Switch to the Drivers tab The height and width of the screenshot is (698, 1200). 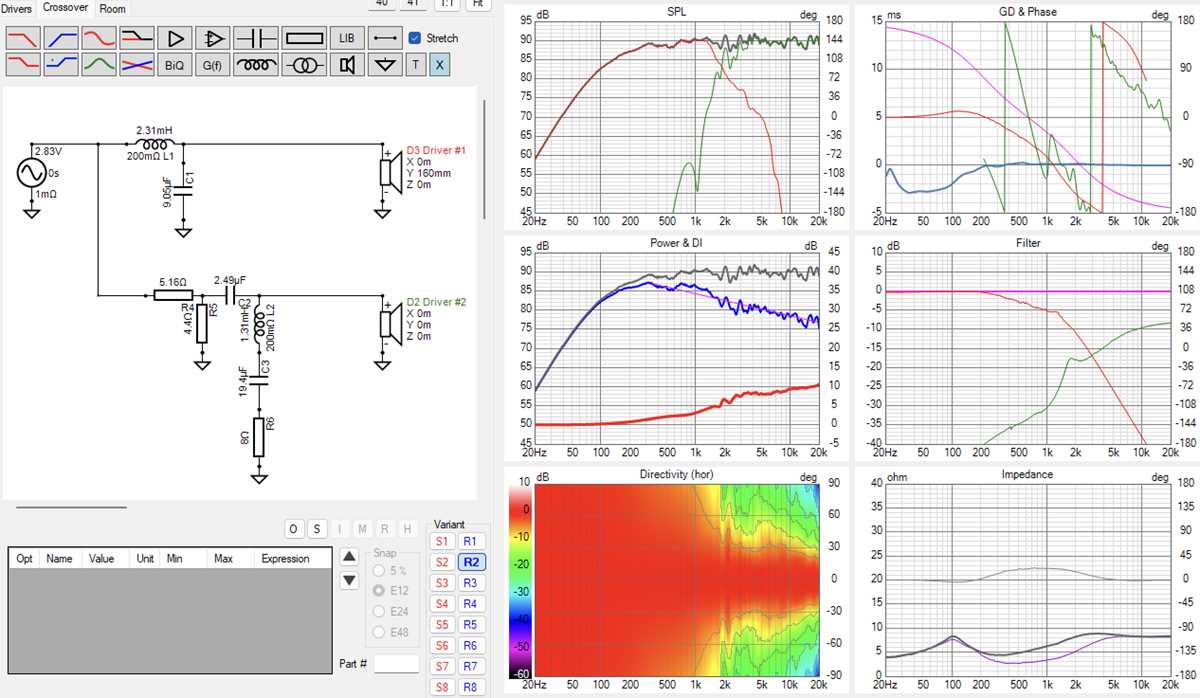tap(17, 8)
